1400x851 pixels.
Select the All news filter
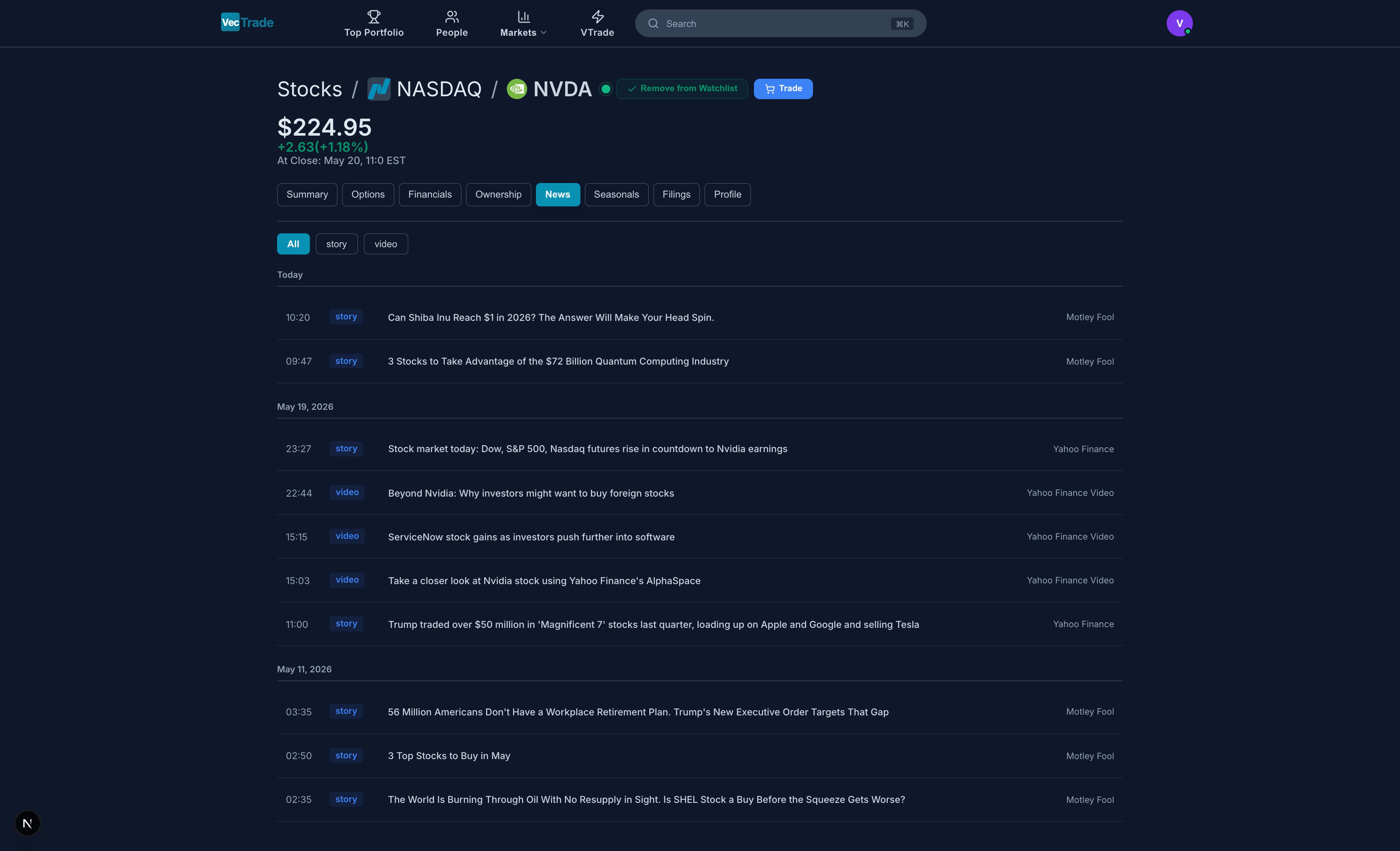[x=293, y=244]
